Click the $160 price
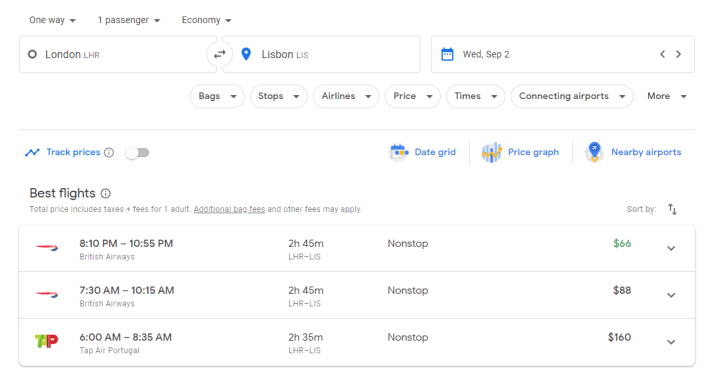The width and height of the screenshot is (718, 379). 619,337
